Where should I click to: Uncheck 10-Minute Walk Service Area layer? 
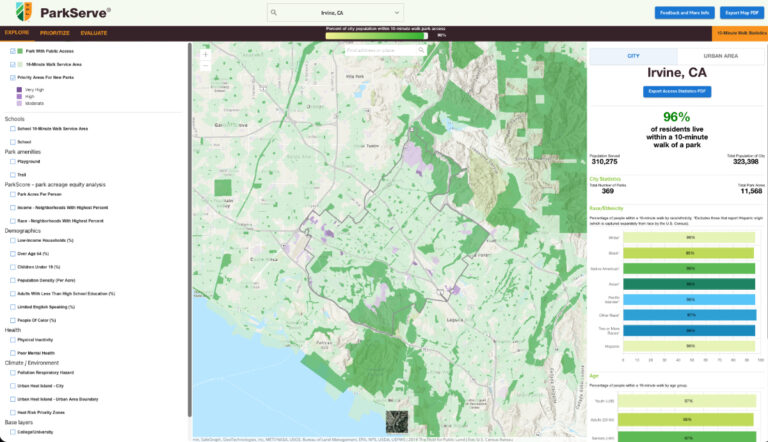click(13, 64)
